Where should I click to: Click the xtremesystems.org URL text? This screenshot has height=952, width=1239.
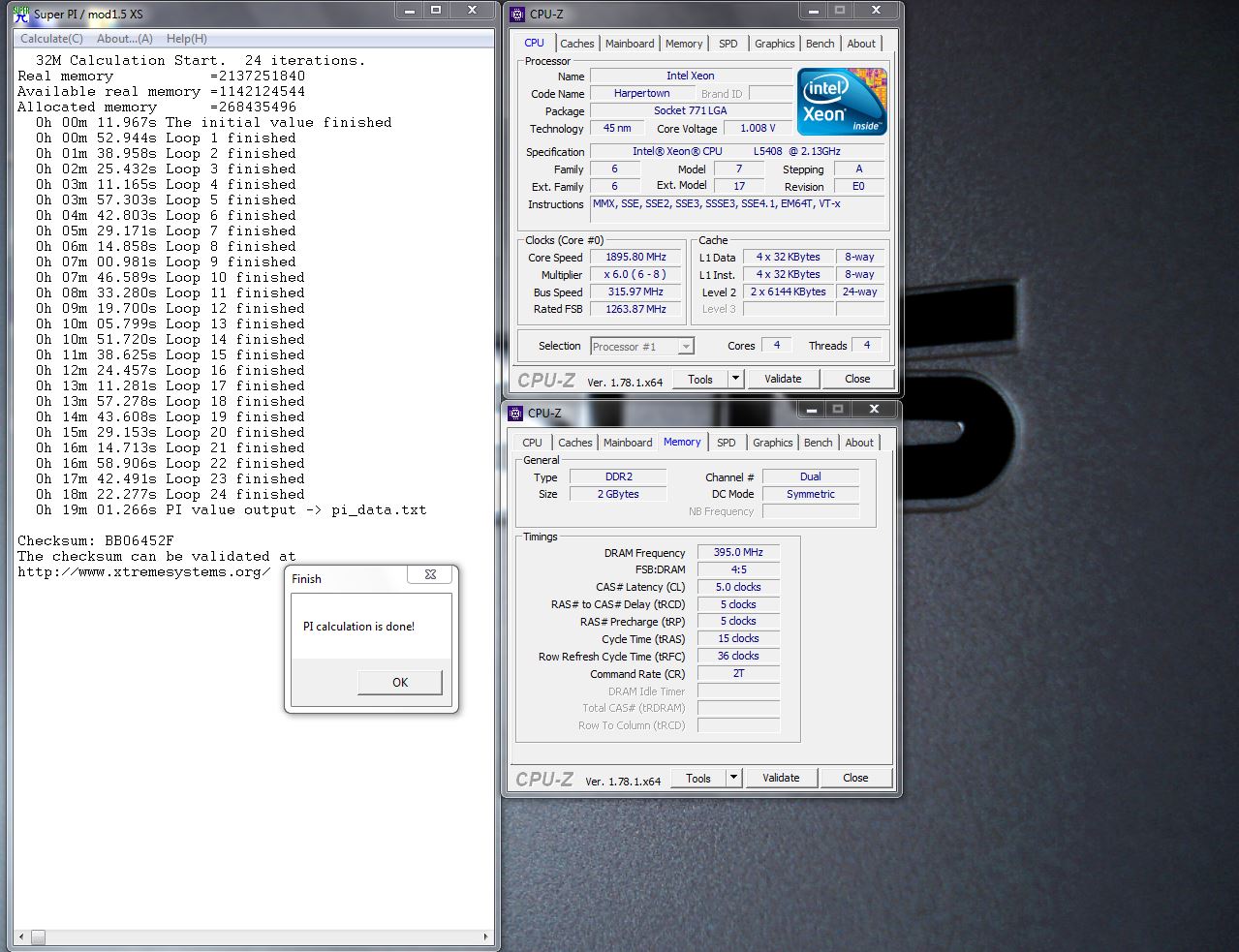click(x=143, y=572)
